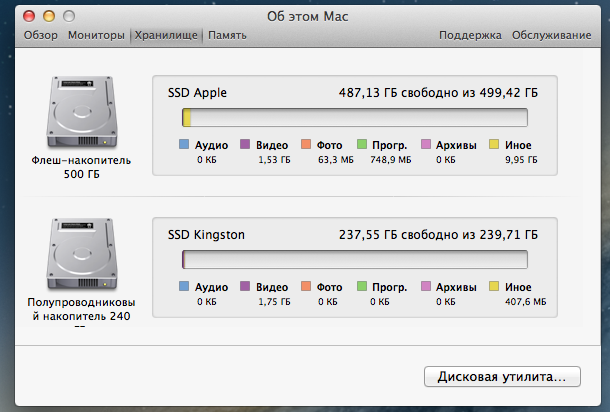
Task: Close the Об этом Mac window
Action: click(29, 16)
